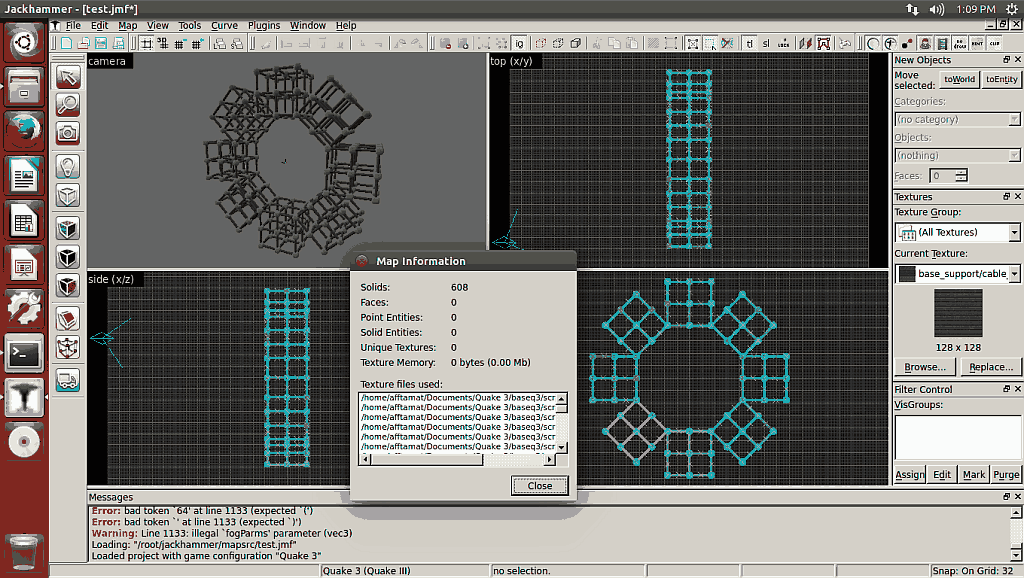
Task: Click the Browse... texture button
Action: click(x=925, y=367)
